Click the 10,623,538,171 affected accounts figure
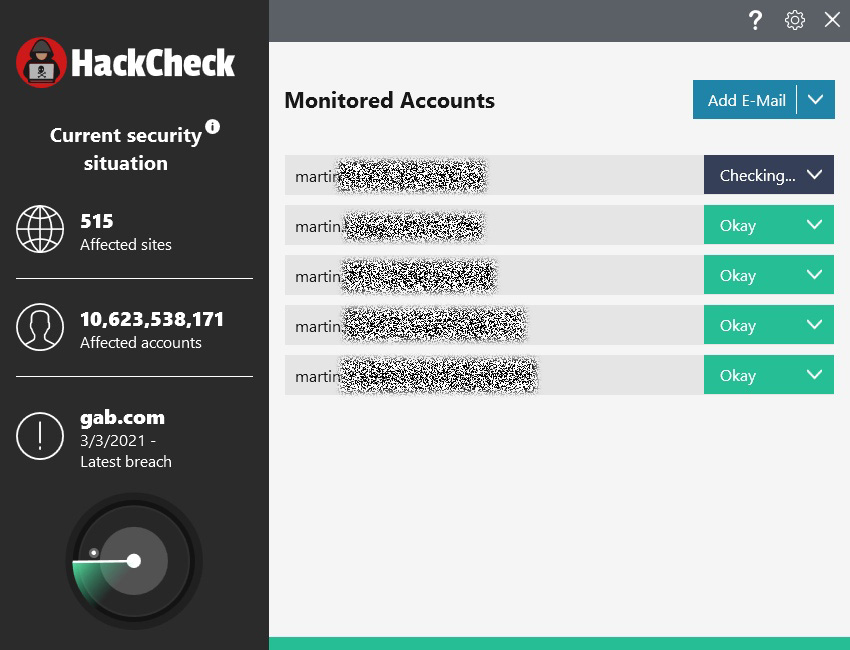Image resolution: width=850 pixels, height=650 pixels. coord(152,320)
